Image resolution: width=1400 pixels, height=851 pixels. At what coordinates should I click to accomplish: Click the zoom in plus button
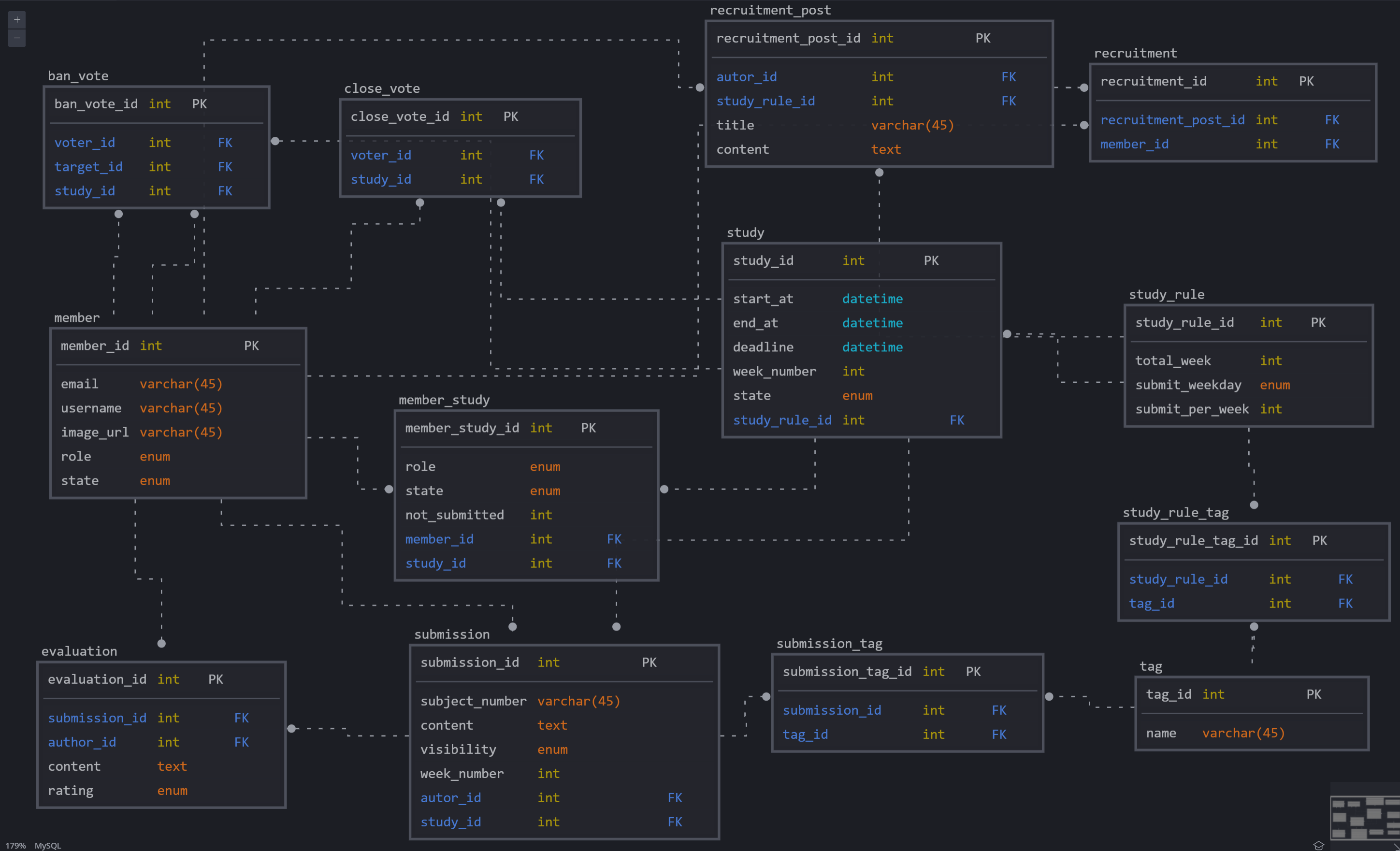[x=17, y=20]
